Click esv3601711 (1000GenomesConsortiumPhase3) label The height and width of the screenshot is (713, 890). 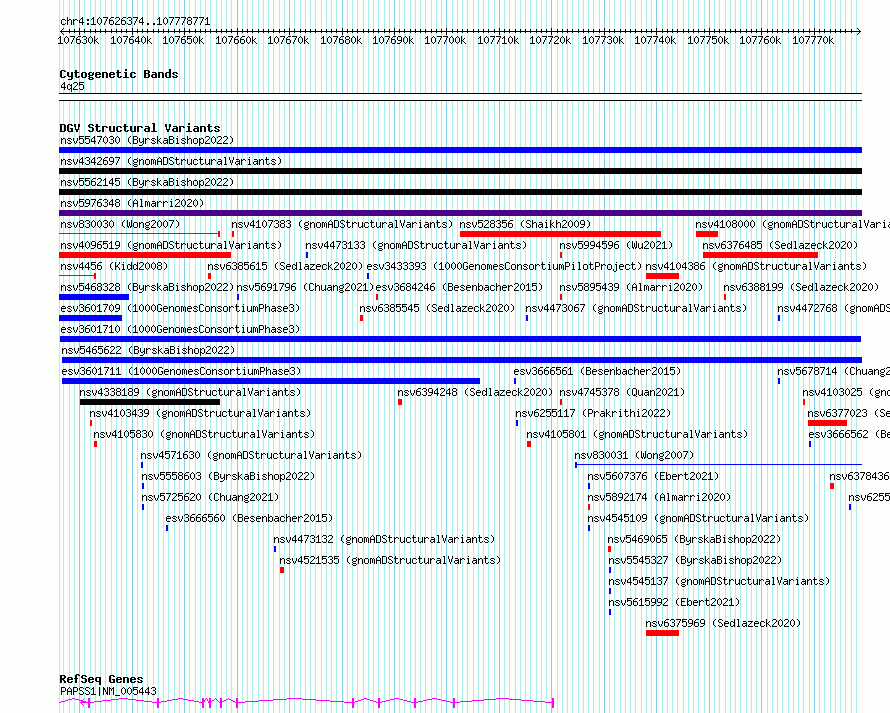coord(181,371)
